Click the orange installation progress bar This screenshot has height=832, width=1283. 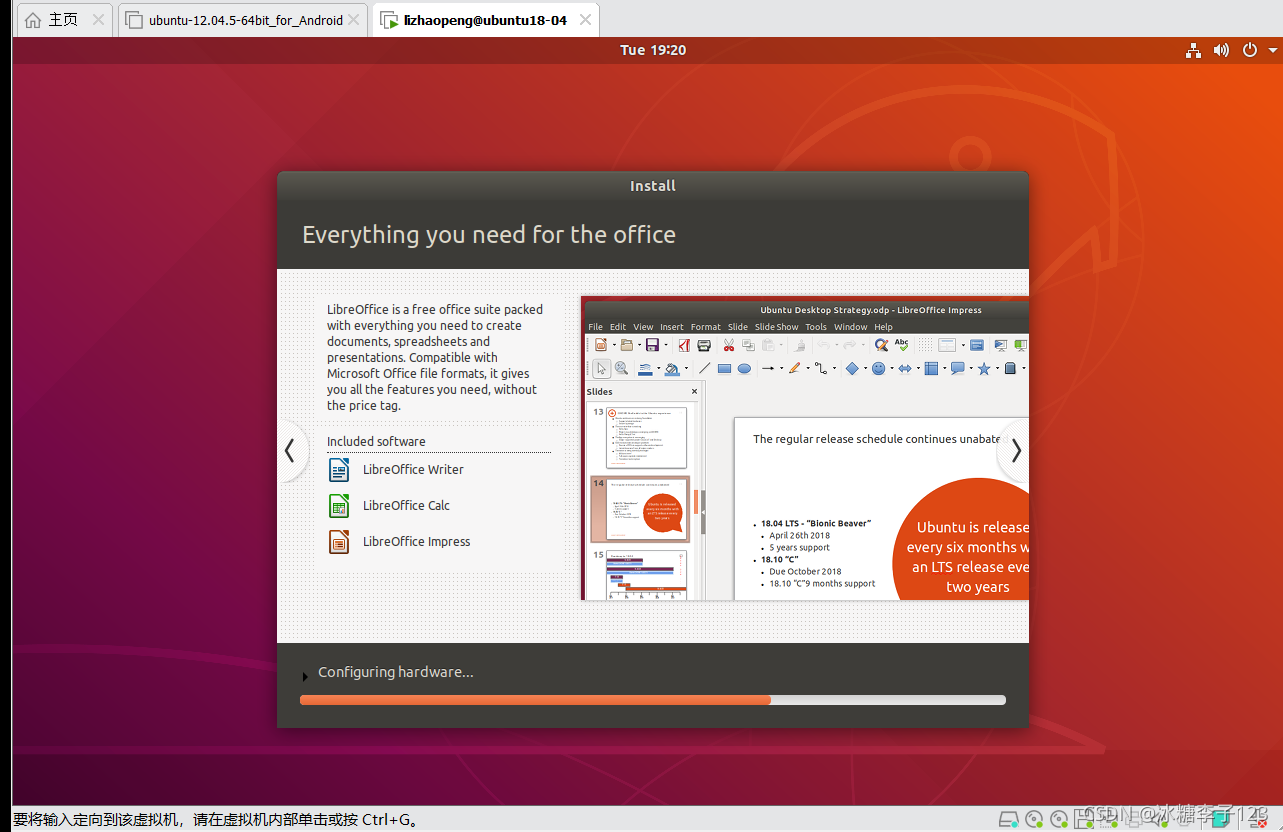pos(653,700)
